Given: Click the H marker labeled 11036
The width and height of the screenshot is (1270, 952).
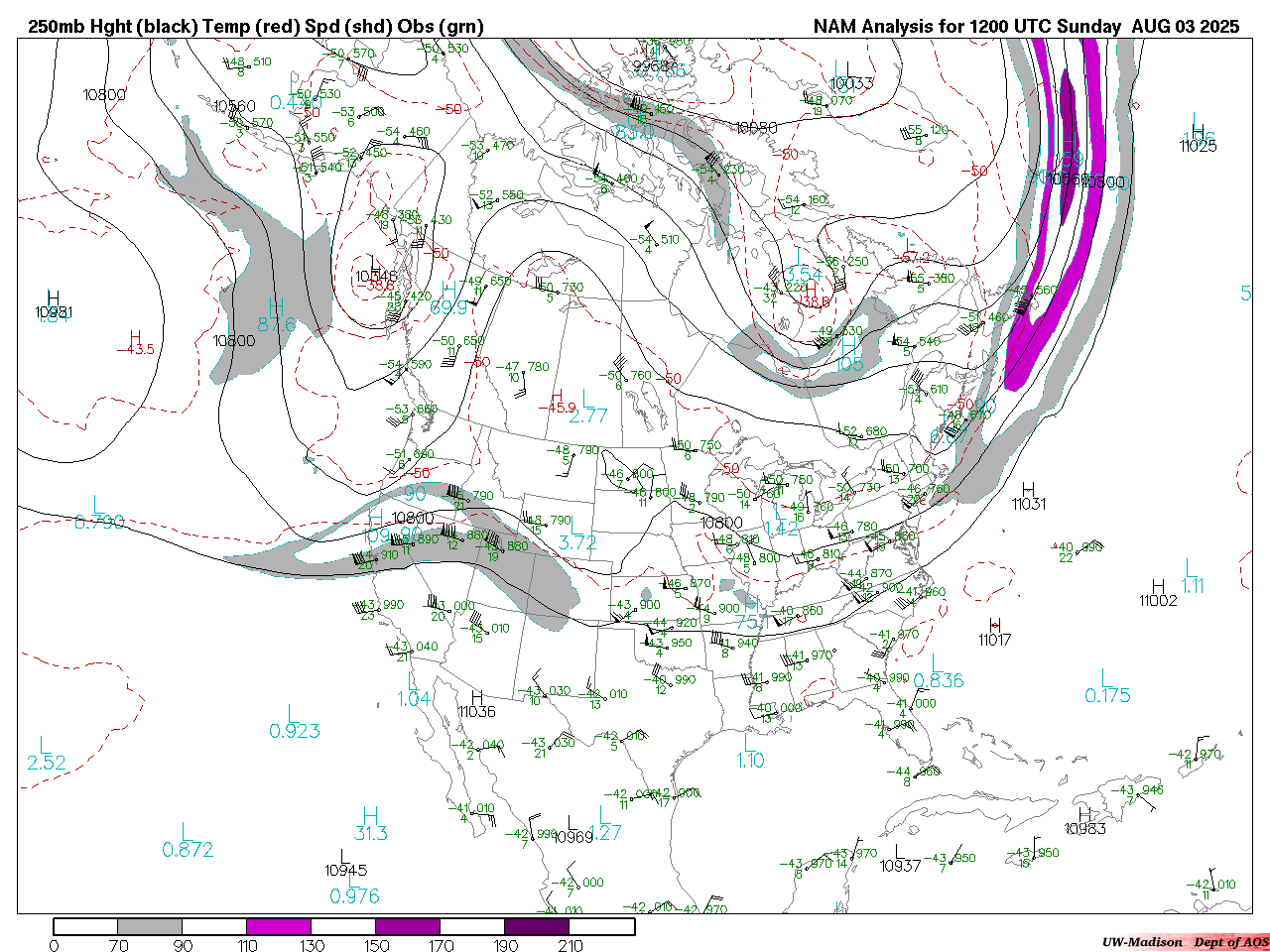Looking at the screenshot, I should (477, 699).
